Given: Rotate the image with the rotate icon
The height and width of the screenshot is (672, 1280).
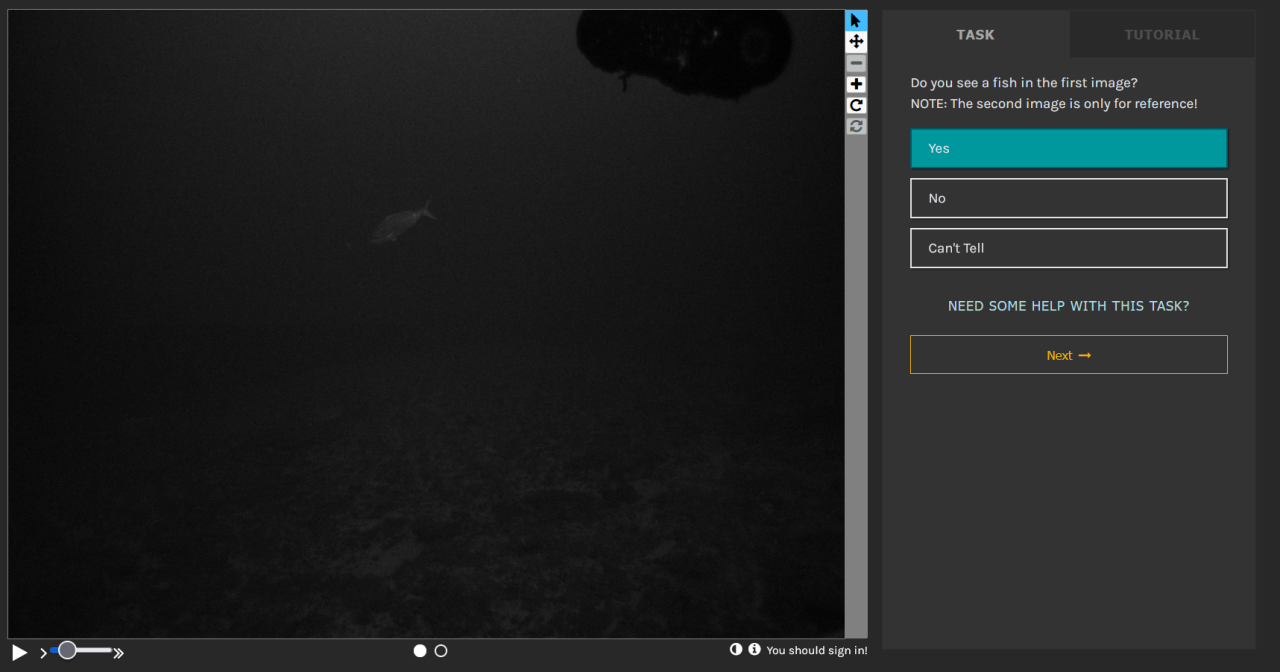Looking at the screenshot, I should click(x=856, y=105).
